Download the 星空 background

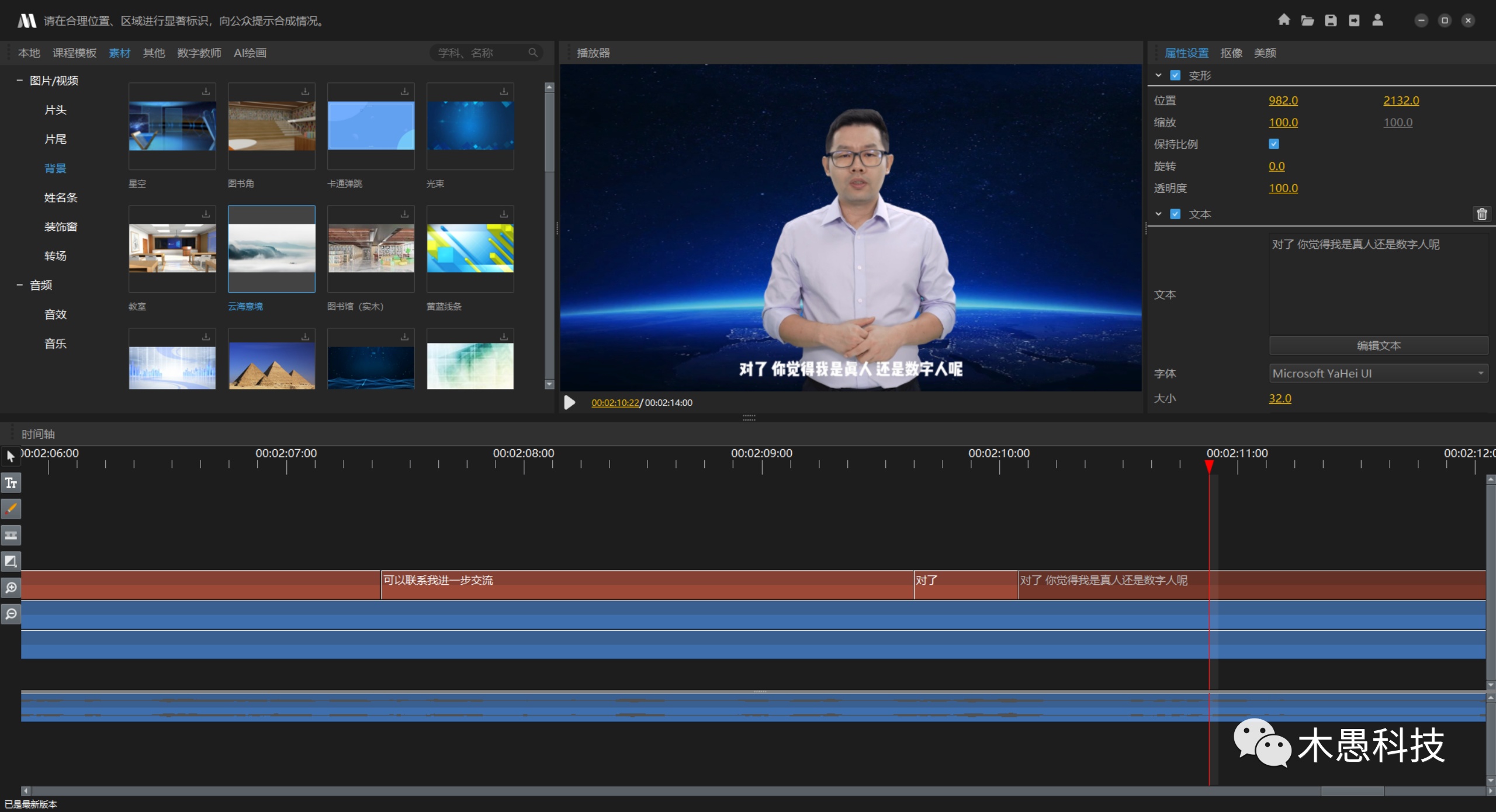coord(206,92)
